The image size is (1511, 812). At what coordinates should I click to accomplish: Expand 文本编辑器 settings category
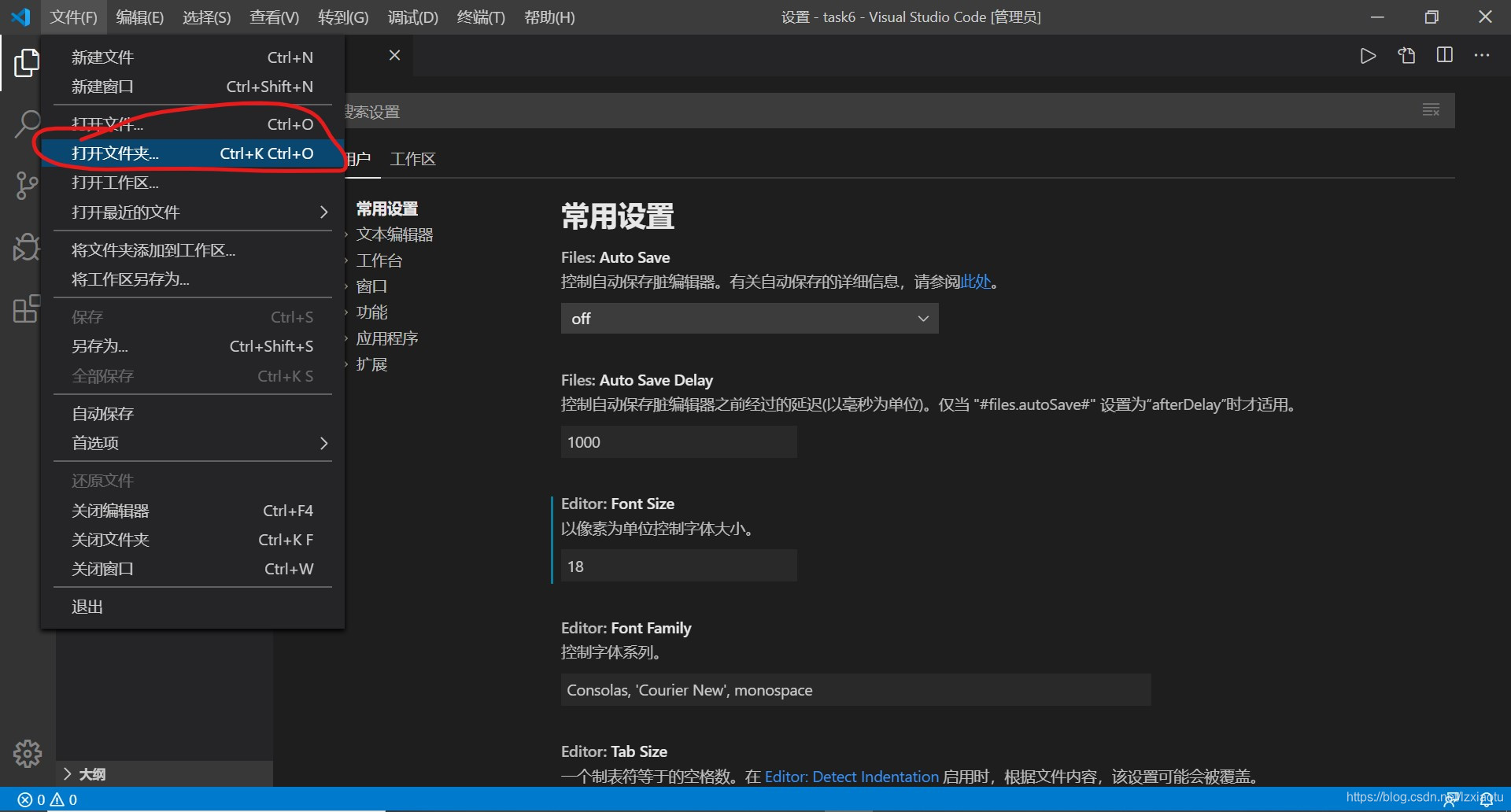coord(394,234)
